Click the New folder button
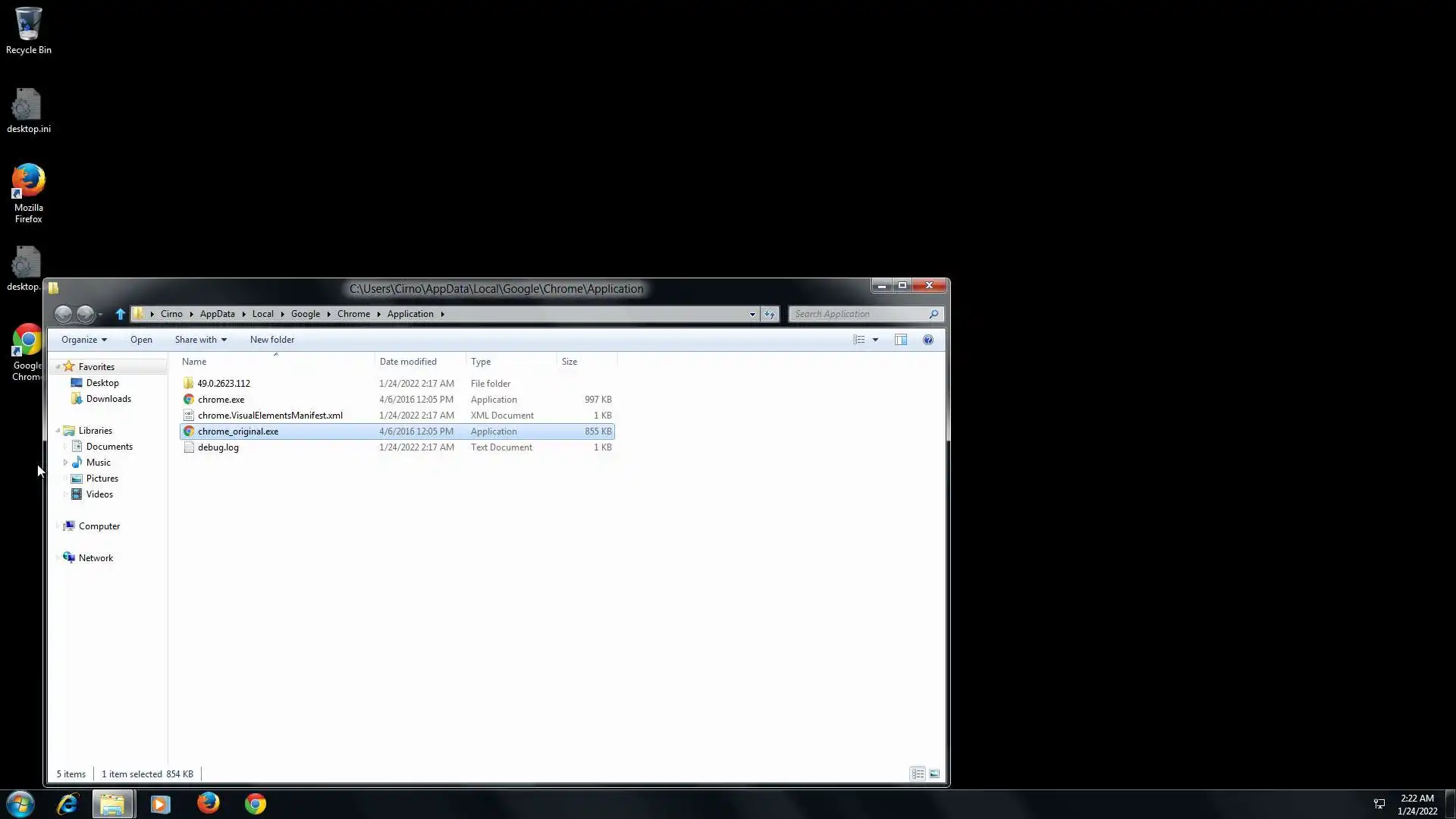Viewport: 1456px width, 819px height. [x=272, y=340]
